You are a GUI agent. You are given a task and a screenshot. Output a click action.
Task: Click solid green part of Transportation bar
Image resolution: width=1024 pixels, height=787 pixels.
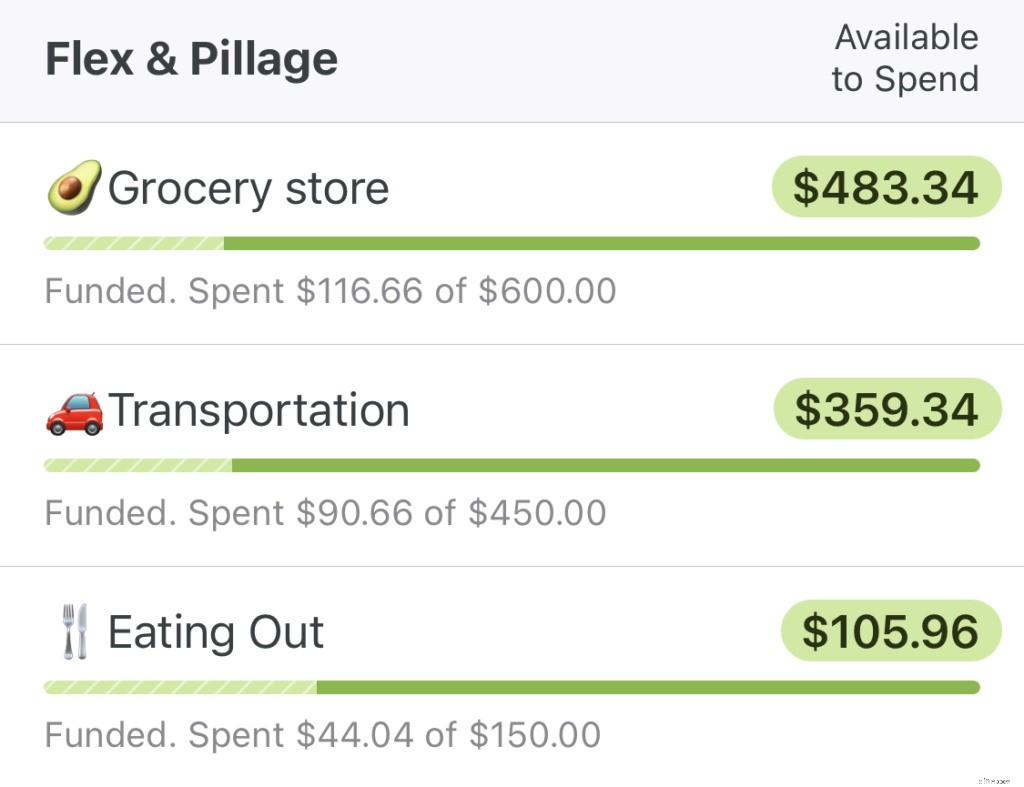(x=605, y=465)
